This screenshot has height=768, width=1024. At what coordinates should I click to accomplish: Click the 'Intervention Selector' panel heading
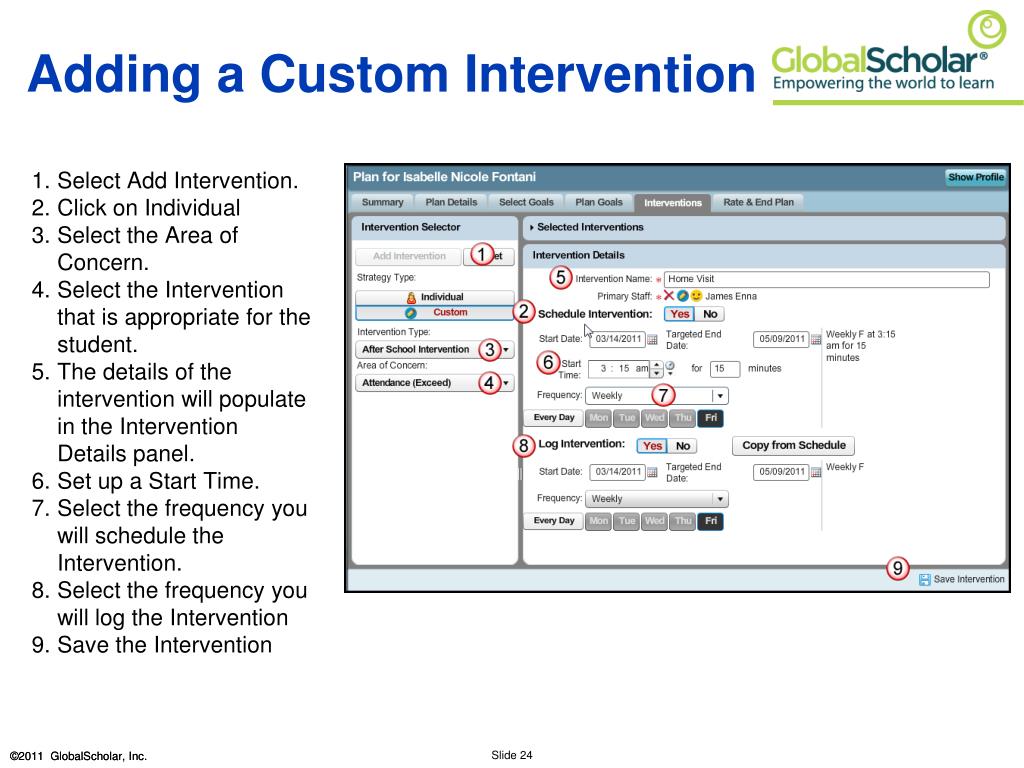(x=411, y=227)
